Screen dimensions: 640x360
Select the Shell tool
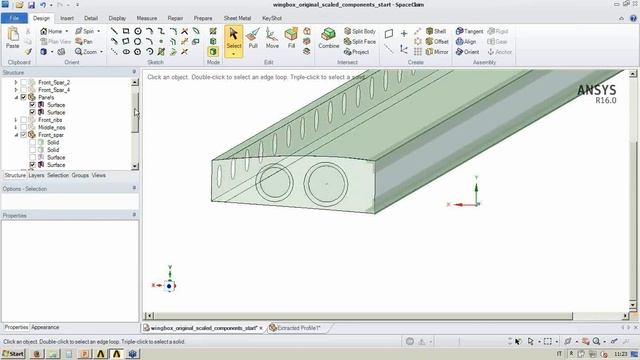(x=436, y=31)
